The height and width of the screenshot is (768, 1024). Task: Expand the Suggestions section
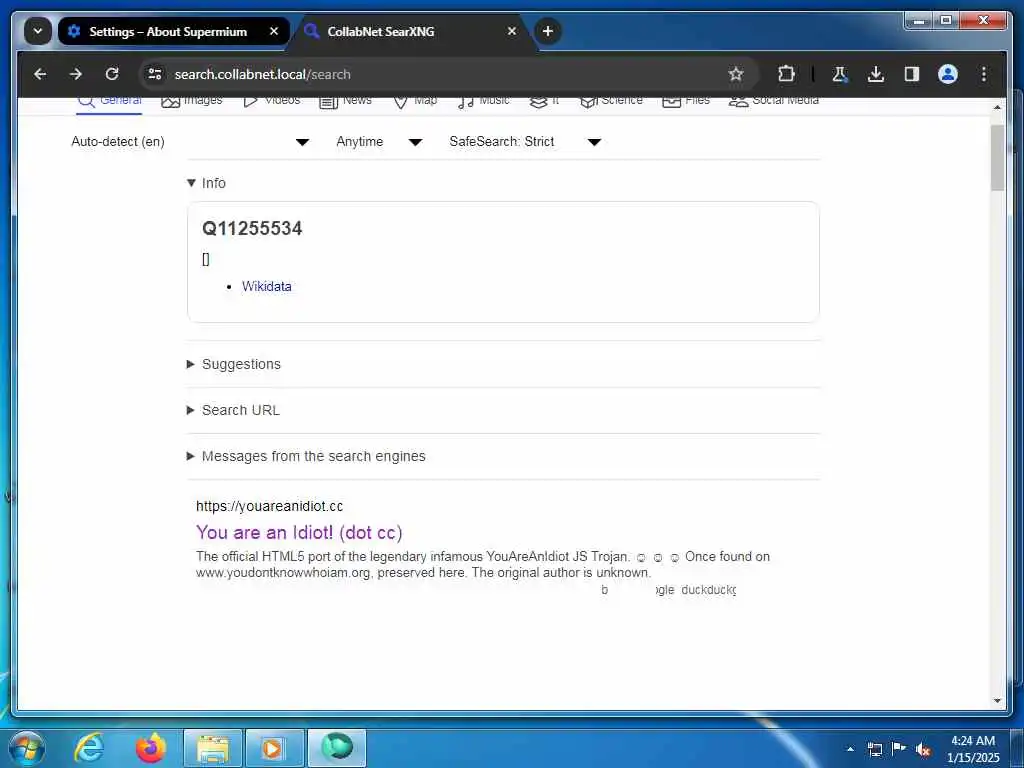coord(234,364)
